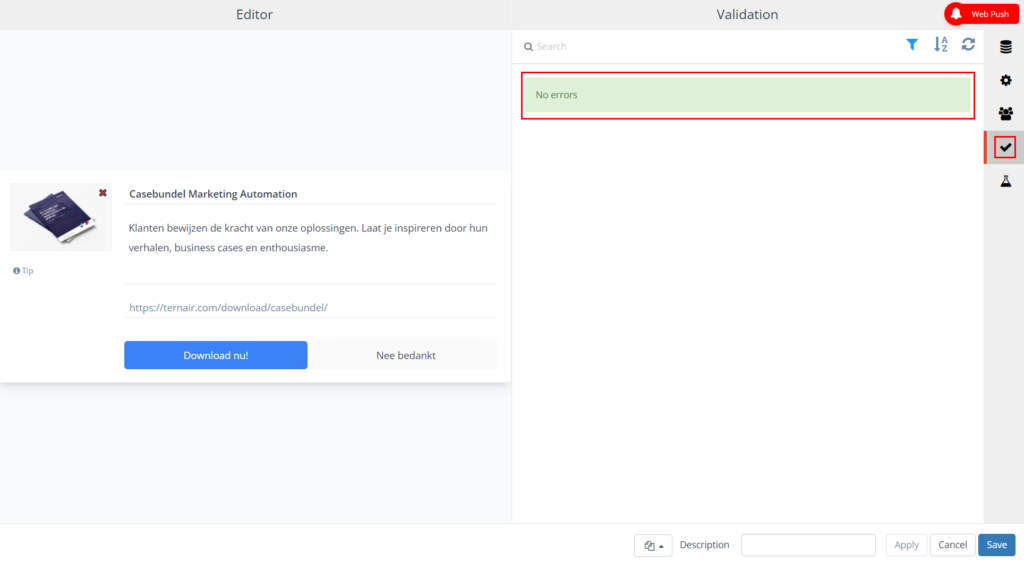This screenshot has width=1024, height=562.
Task: Click the Download nu! button
Action: (x=215, y=355)
